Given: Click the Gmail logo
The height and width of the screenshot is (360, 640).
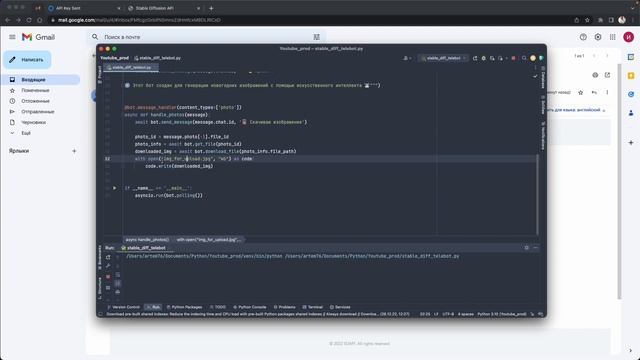Looking at the screenshot, I should [x=38, y=37].
